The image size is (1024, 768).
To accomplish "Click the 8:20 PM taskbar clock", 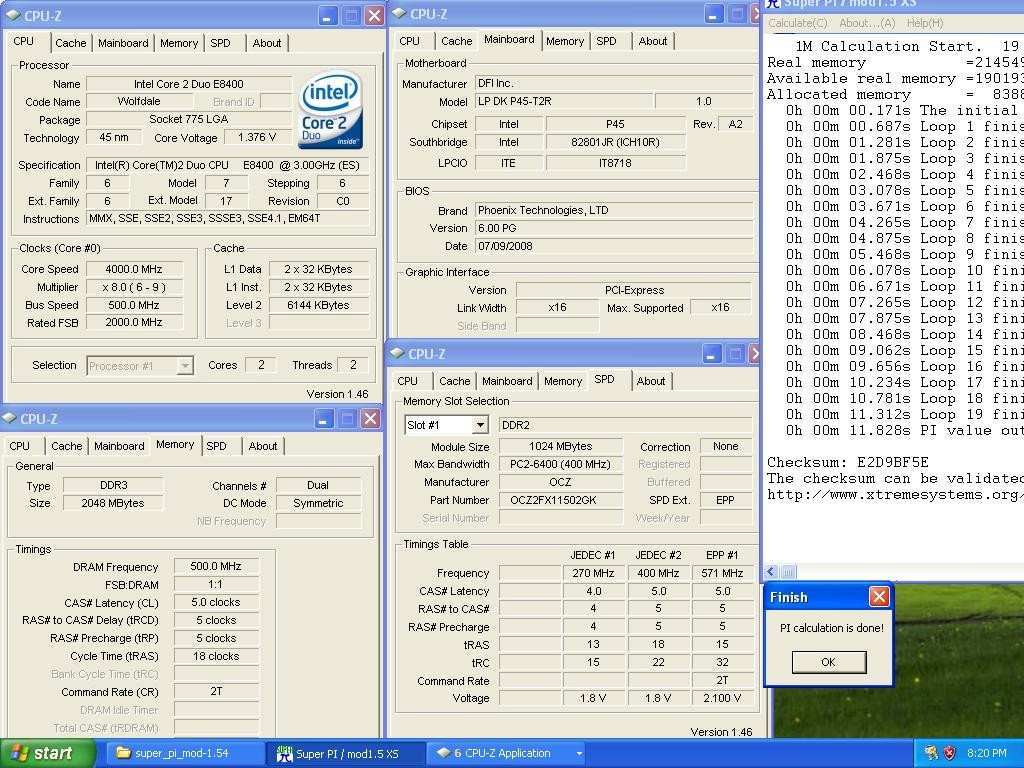I will pos(987,753).
